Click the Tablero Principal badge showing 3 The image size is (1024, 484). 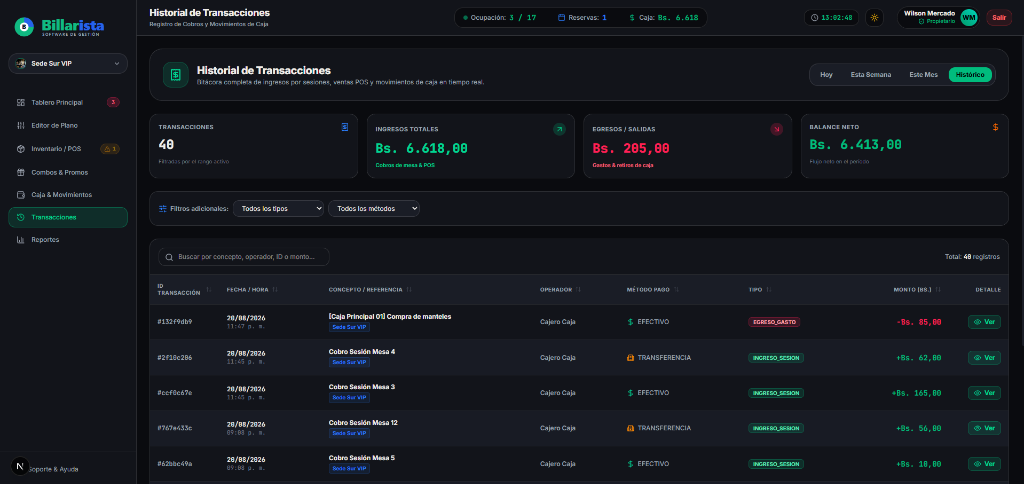[x=113, y=103]
